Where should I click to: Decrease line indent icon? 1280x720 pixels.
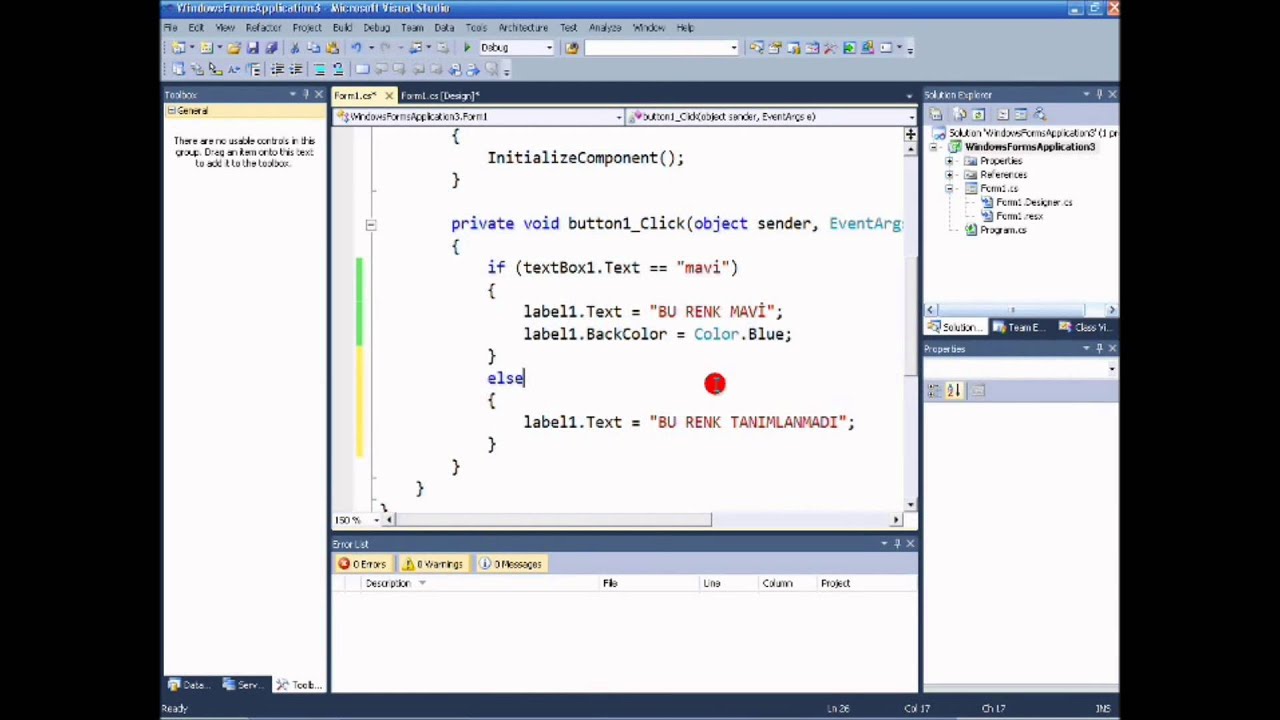[277, 69]
